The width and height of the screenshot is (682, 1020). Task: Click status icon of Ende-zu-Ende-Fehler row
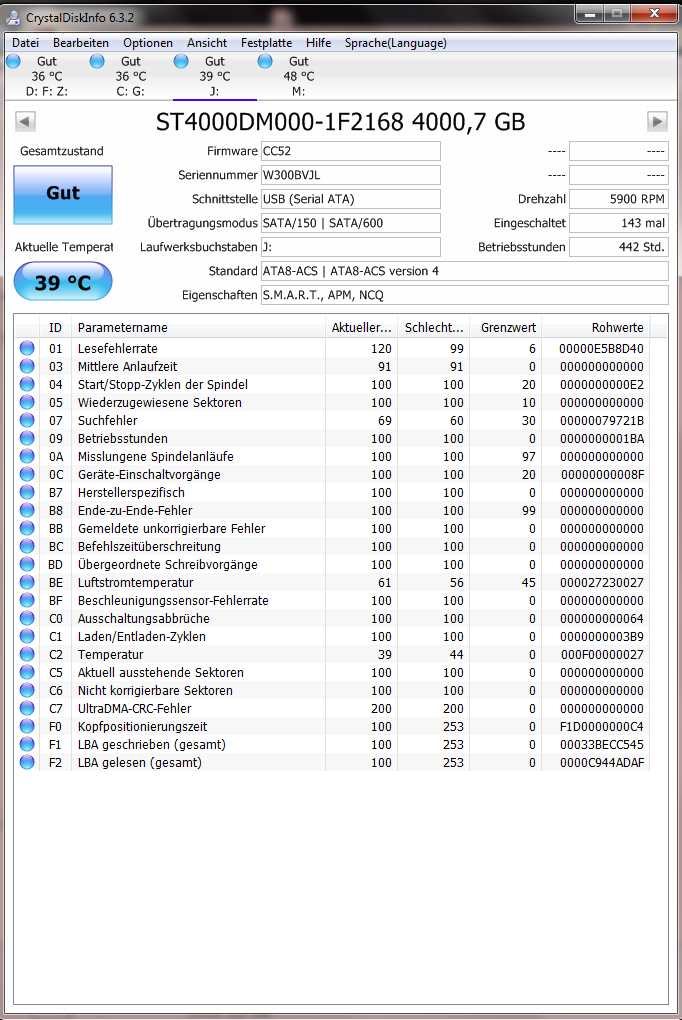27,510
